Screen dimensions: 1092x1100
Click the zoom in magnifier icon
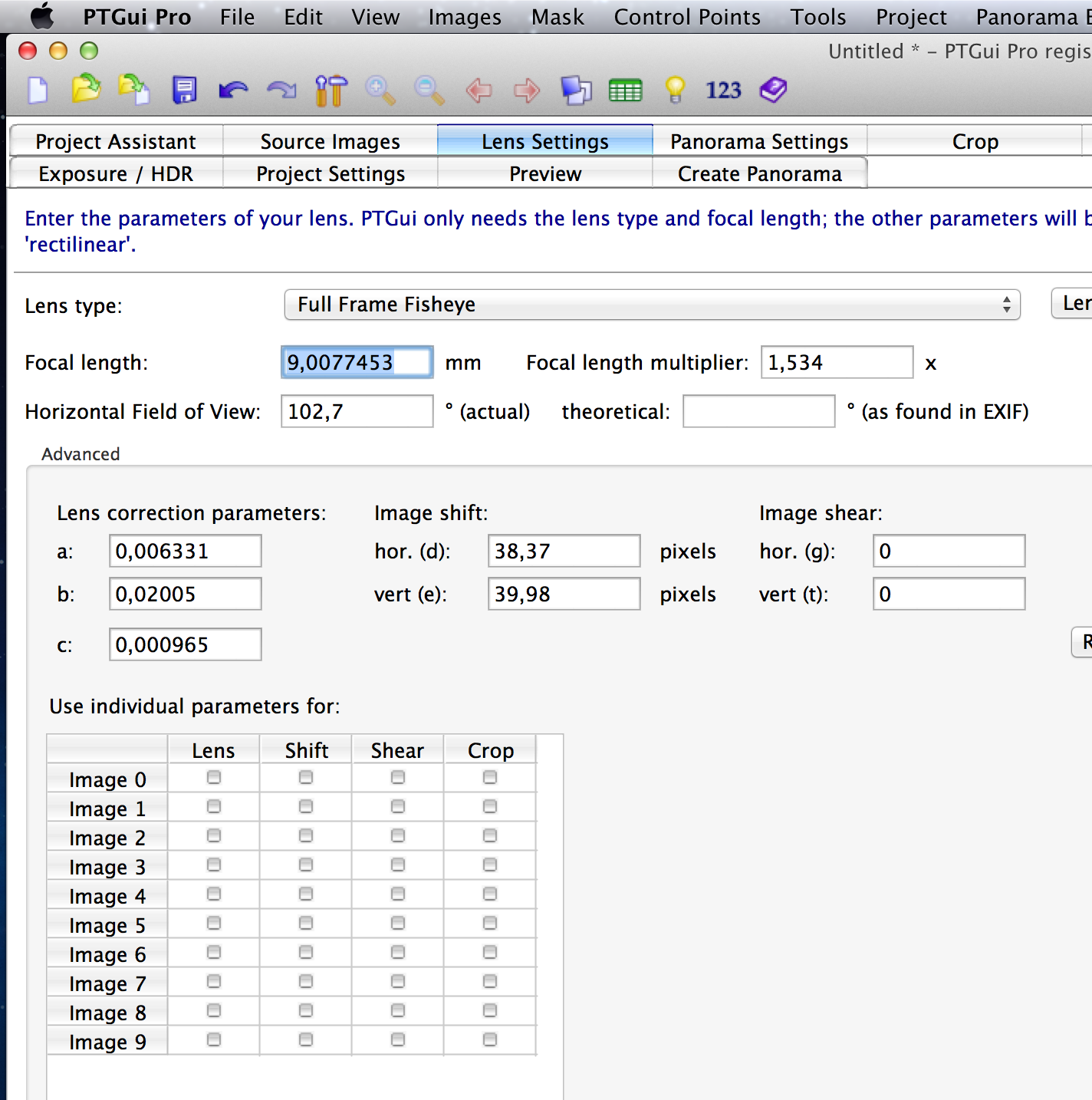(x=380, y=90)
